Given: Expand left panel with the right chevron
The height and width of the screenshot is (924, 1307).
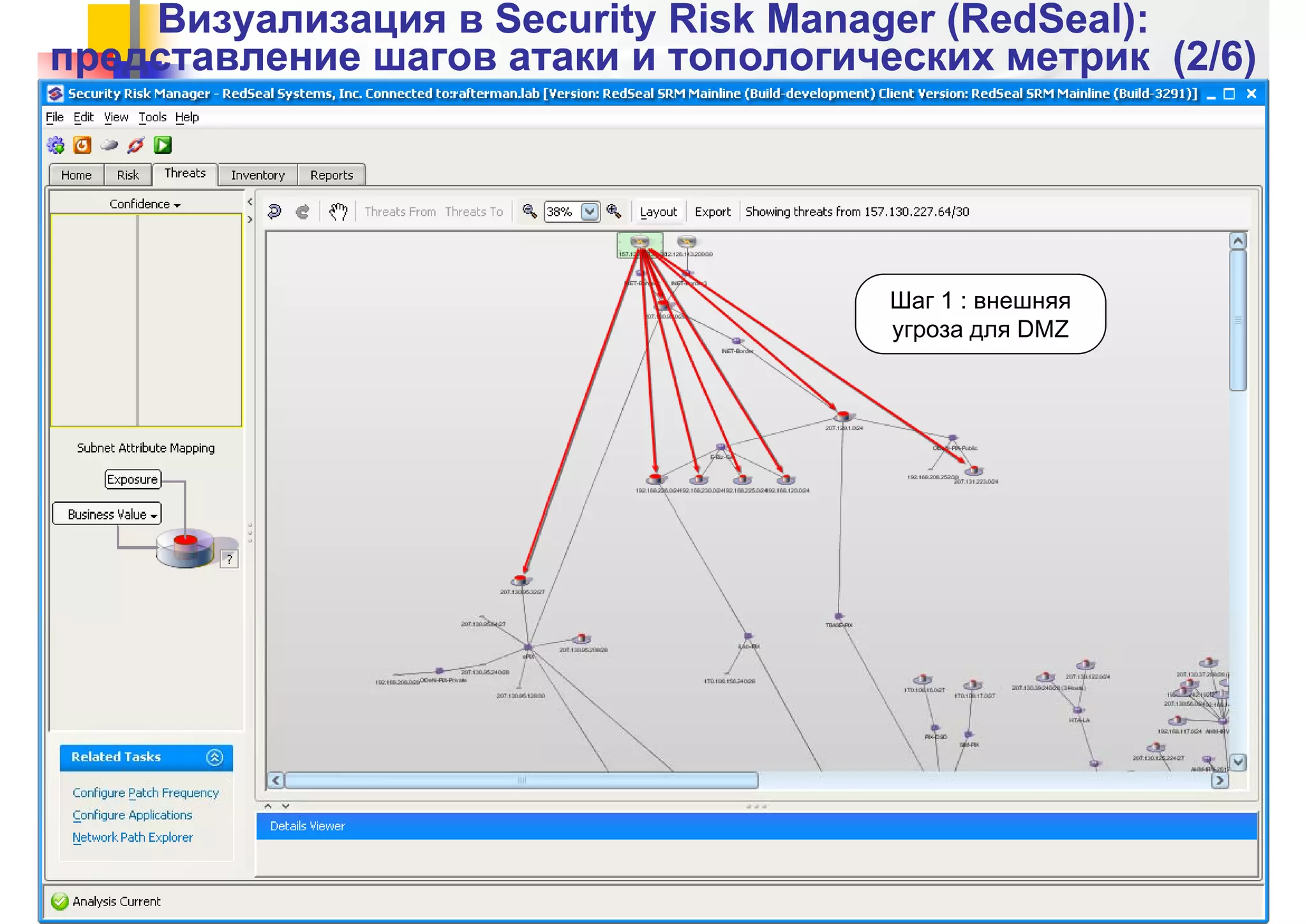Looking at the screenshot, I should pos(250,220).
